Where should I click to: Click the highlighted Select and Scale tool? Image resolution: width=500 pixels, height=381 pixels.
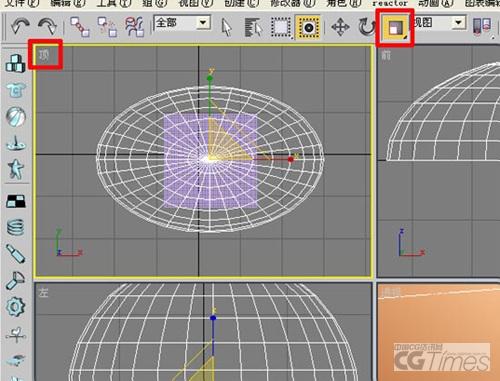tap(395, 27)
